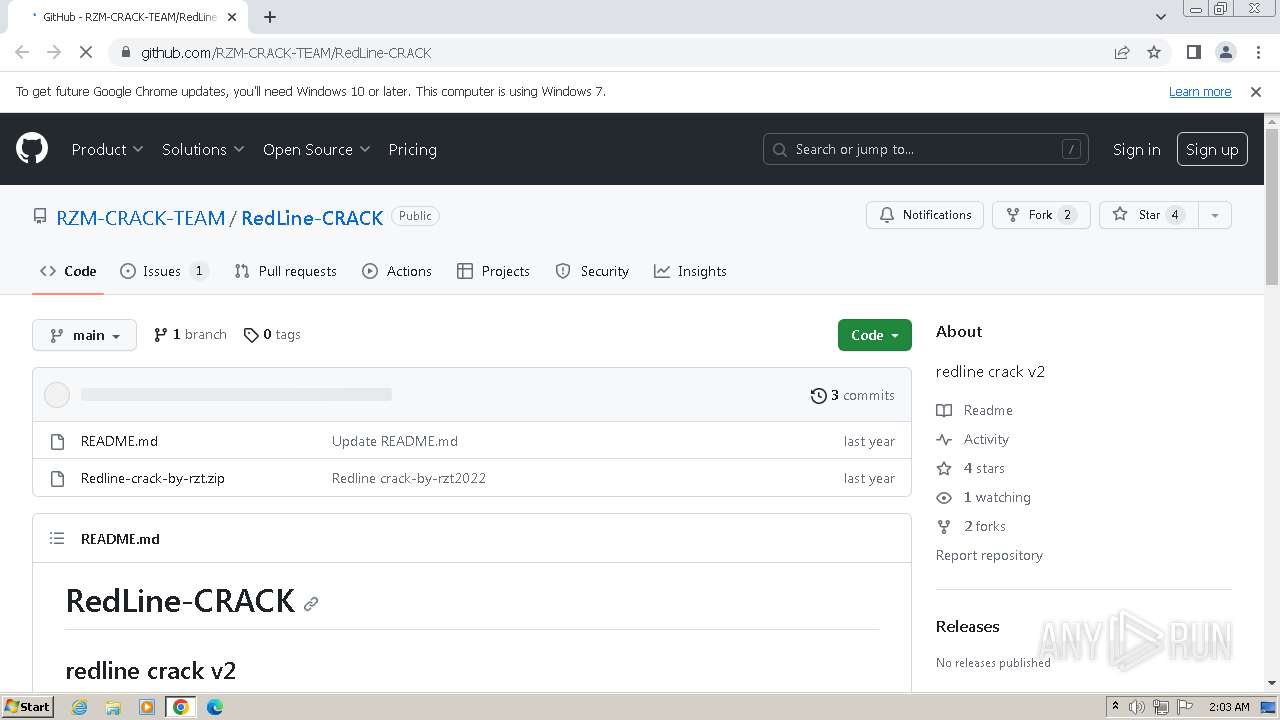Open a new browser tab
This screenshot has width=1280, height=720.
click(270, 16)
